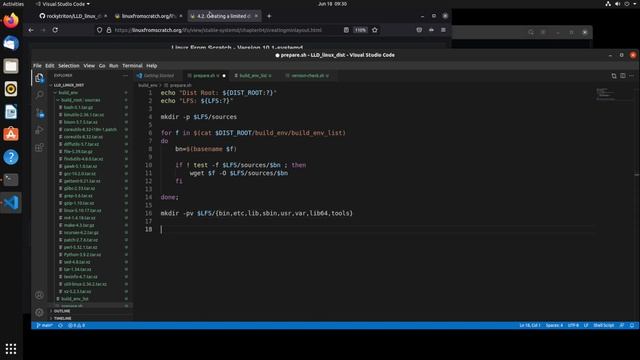
Task: Open the Accounts menu icon
Action: point(39,295)
